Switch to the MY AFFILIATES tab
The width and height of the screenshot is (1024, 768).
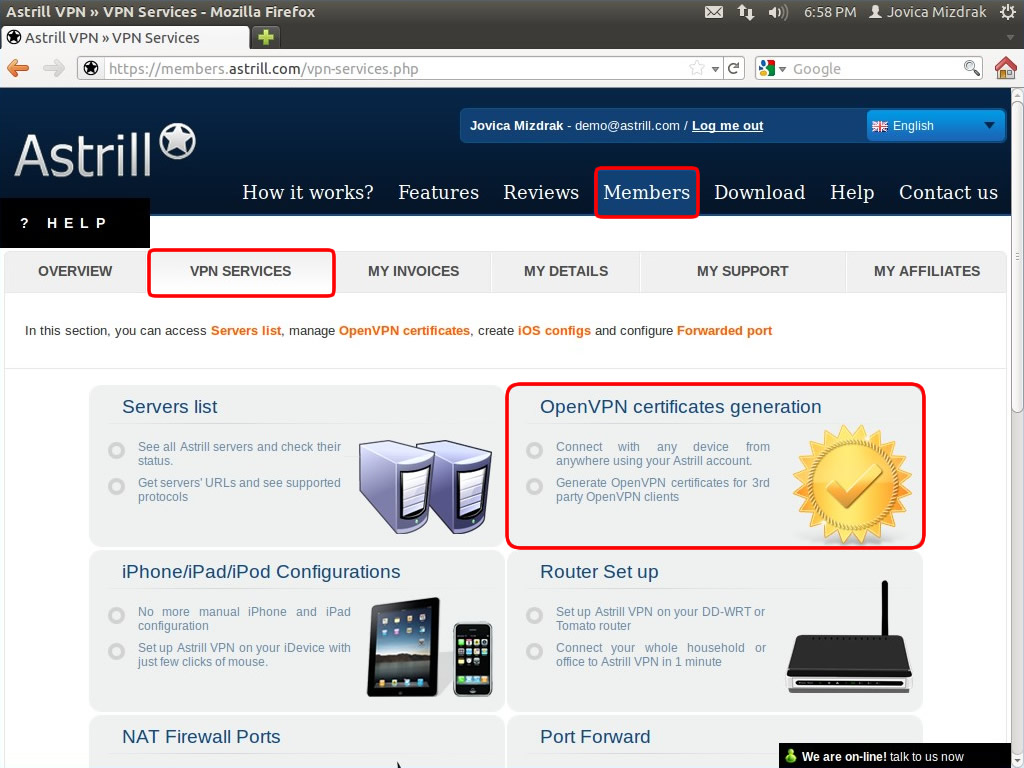coord(927,271)
